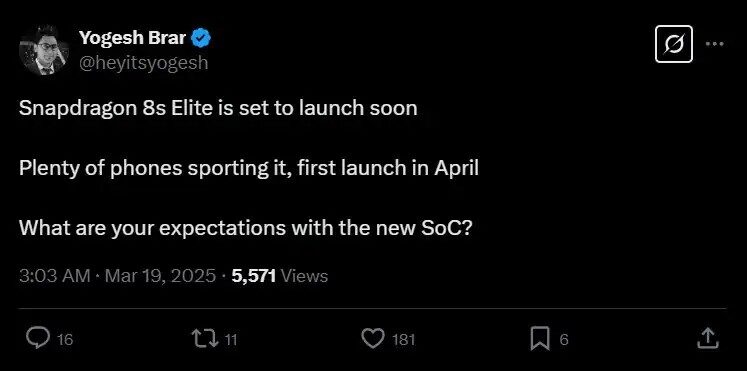View the 5,571 Views analytics
Image resolution: width=747 pixels, height=371 pixels.
(280, 276)
